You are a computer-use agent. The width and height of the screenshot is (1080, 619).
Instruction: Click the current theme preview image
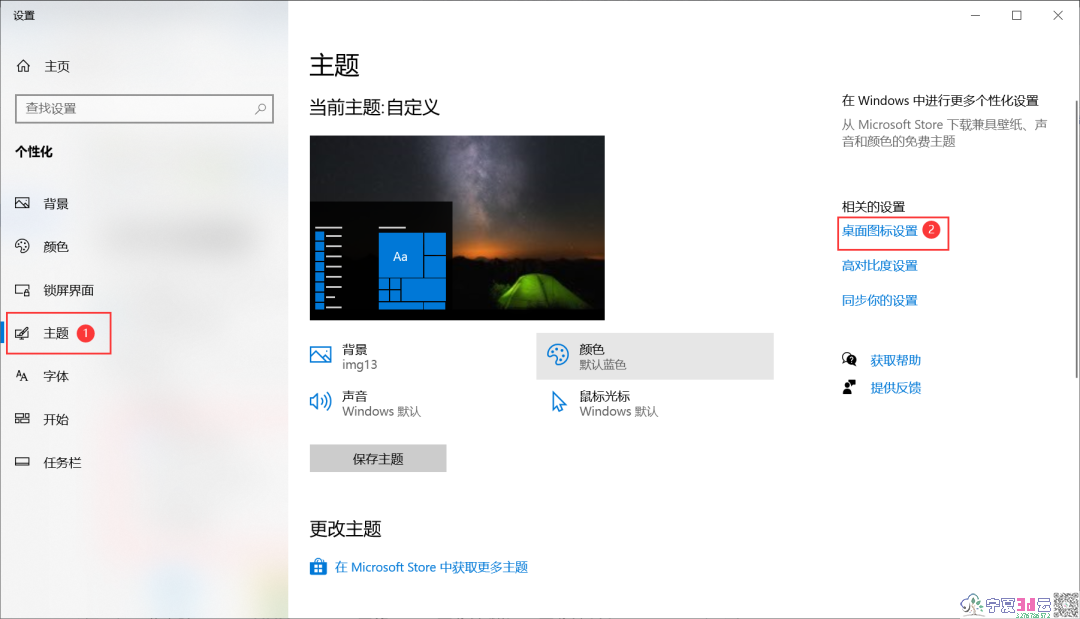(457, 228)
